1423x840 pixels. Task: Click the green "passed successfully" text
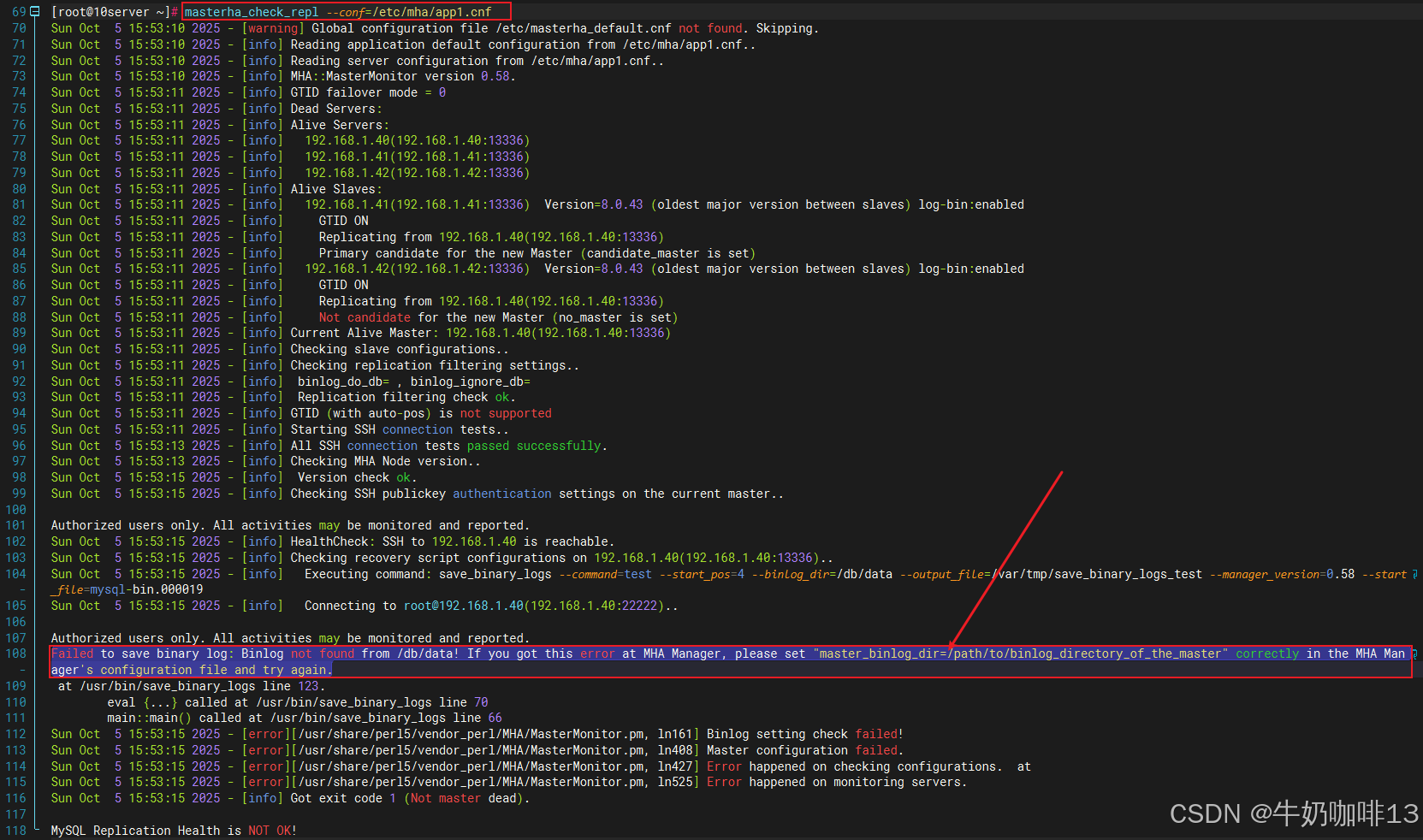click(x=534, y=446)
